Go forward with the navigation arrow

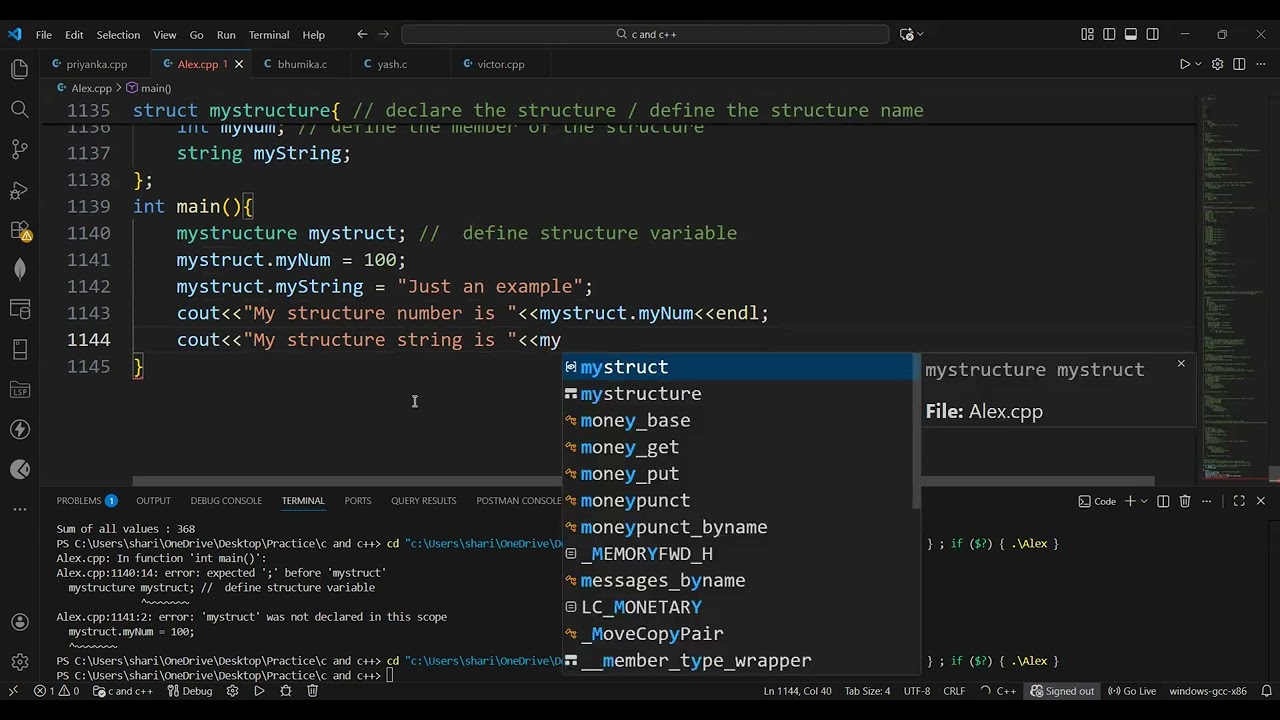click(x=384, y=34)
